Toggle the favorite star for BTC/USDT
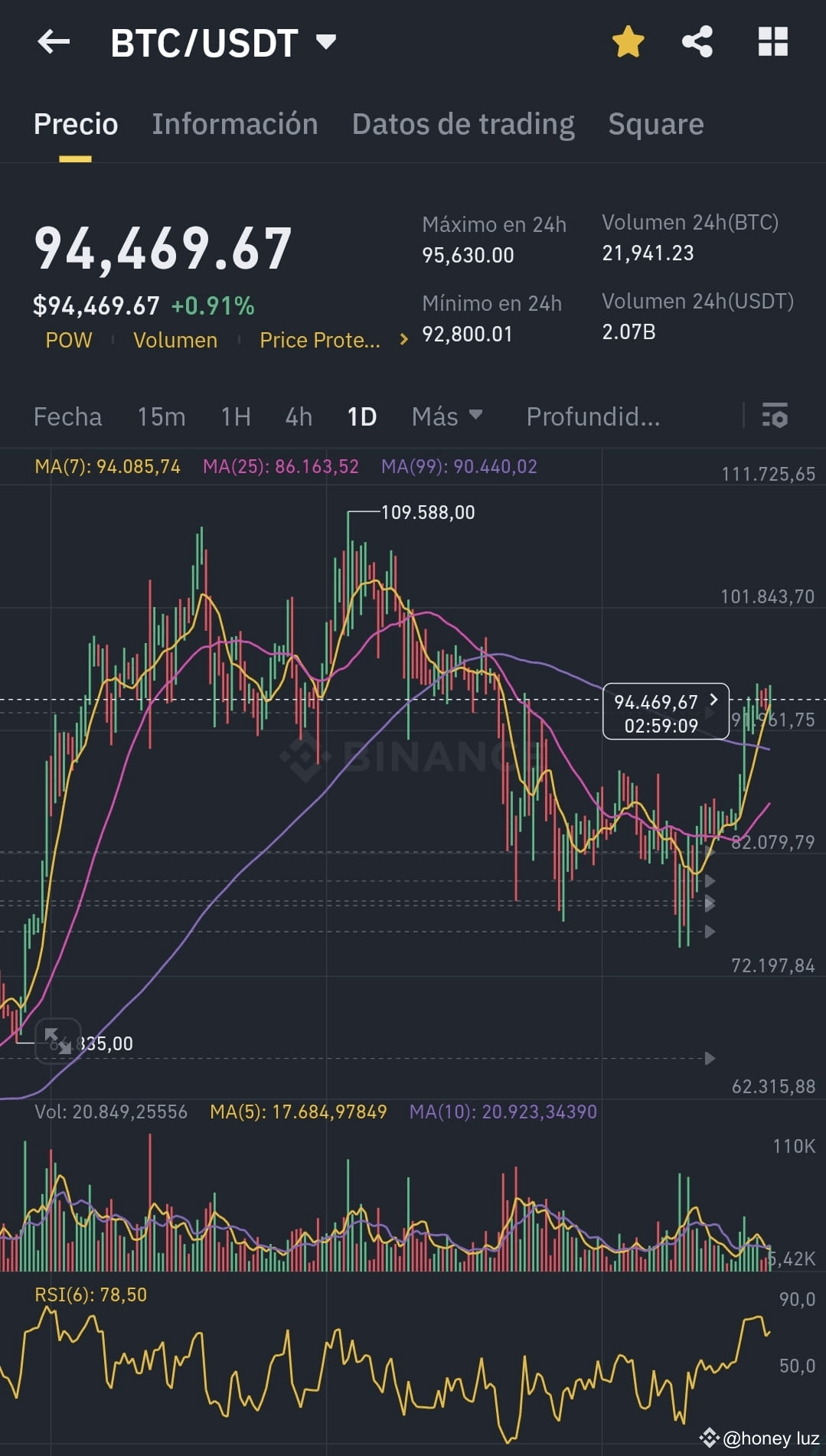 (628, 41)
